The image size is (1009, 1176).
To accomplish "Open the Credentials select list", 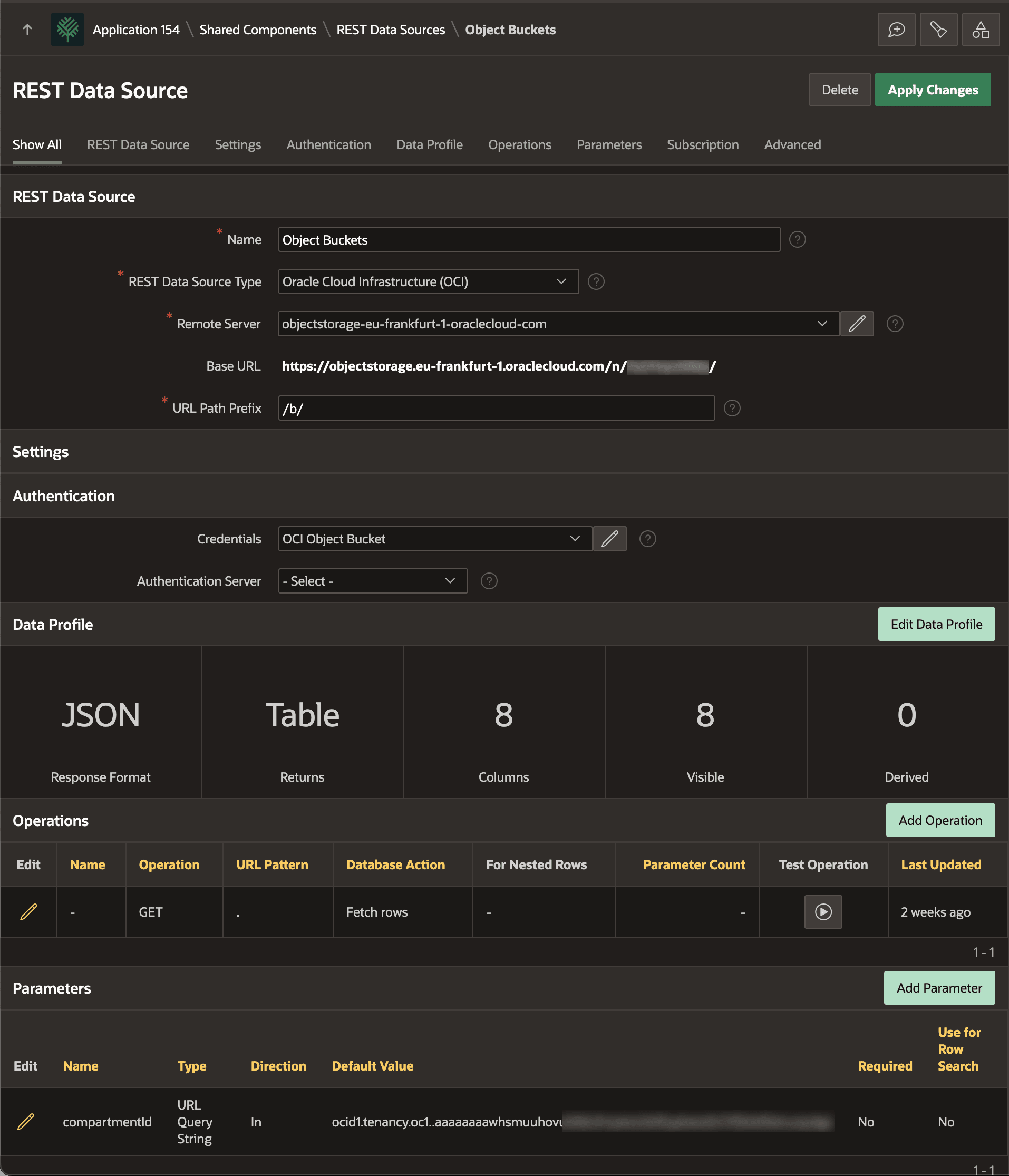I will [x=435, y=539].
